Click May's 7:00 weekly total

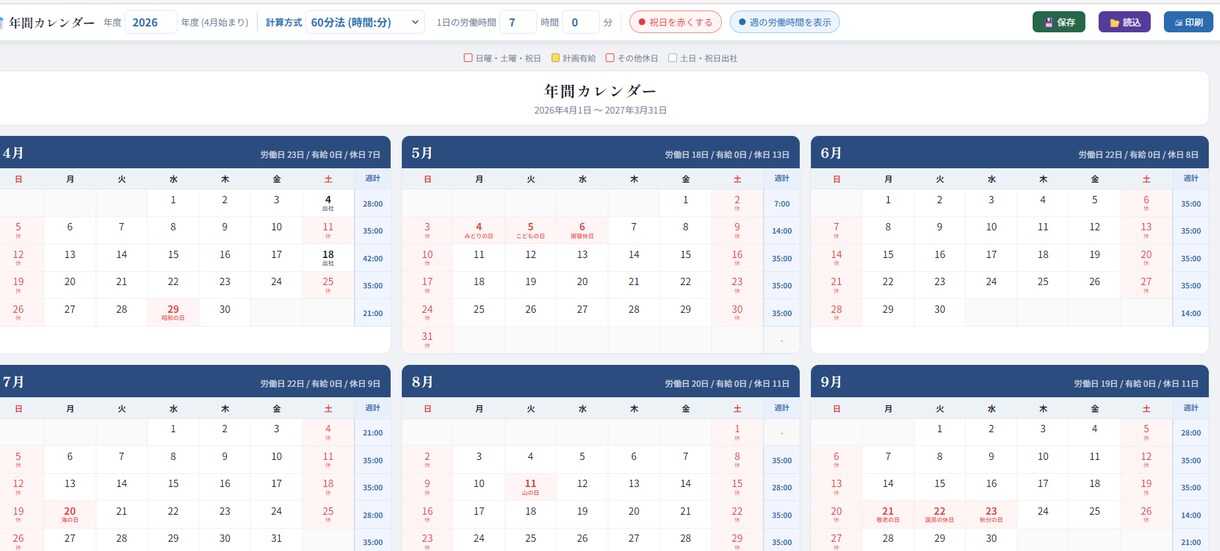(782, 203)
